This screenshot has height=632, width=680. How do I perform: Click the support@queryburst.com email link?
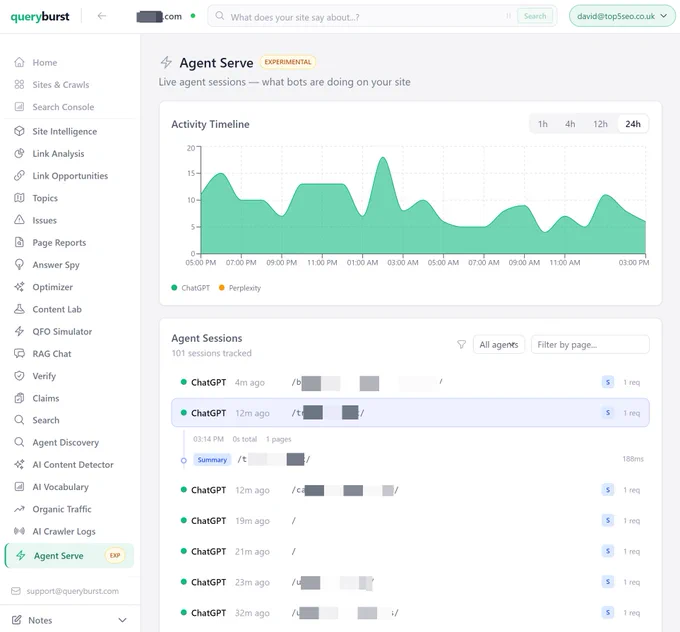click(x=72, y=591)
